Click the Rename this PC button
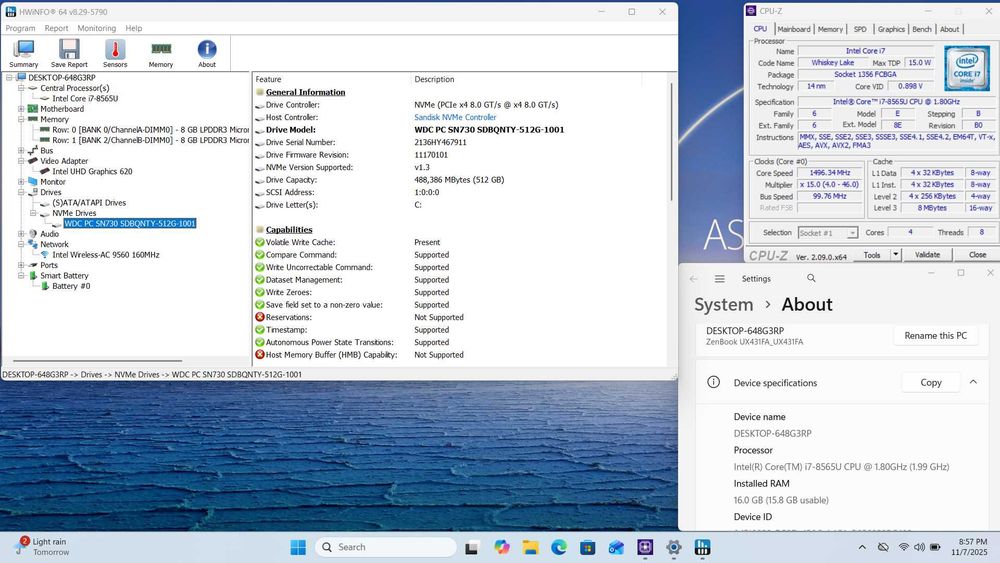The width and height of the screenshot is (1000, 563). point(936,335)
